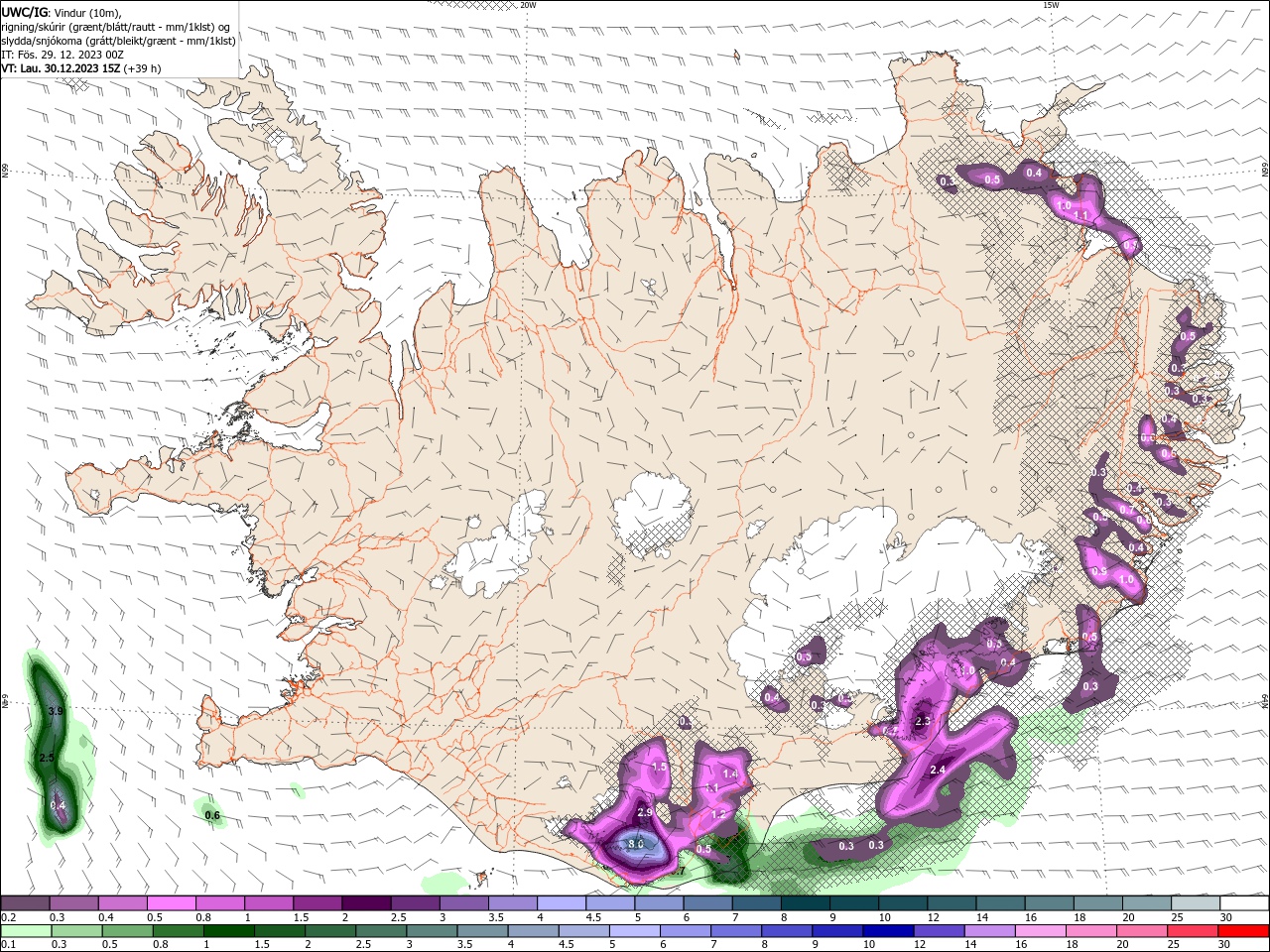The image size is (1270, 952).
Task: Click the 20W longitude label
Action: 528,5
